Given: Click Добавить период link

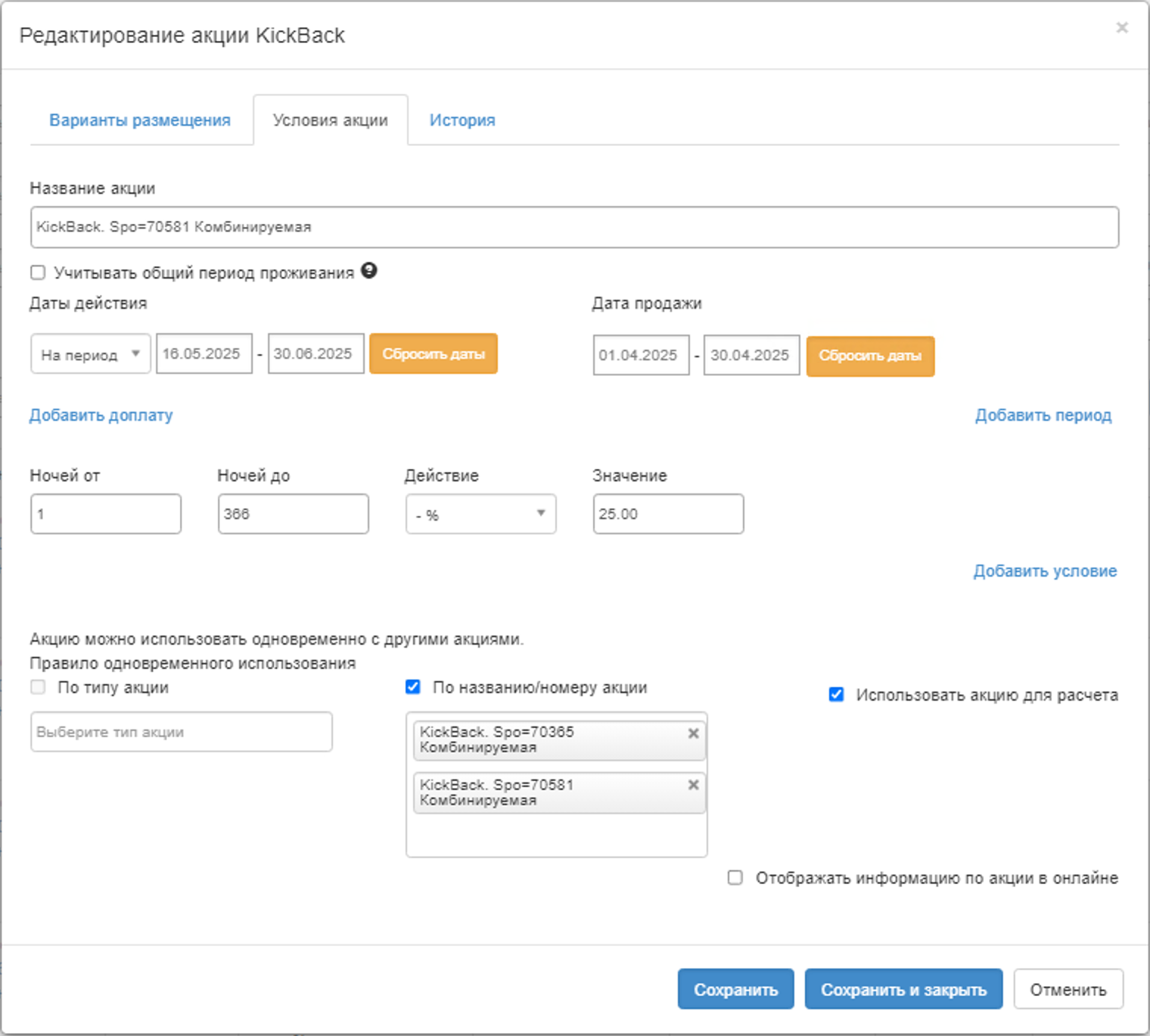Looking at the screenshot, I should point(1043,415).
